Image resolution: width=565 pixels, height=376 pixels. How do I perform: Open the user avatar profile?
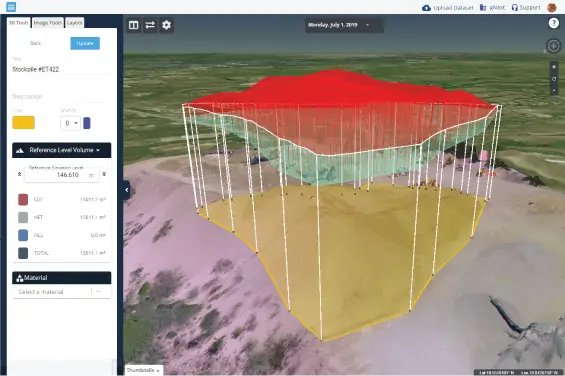pos(552,7)
